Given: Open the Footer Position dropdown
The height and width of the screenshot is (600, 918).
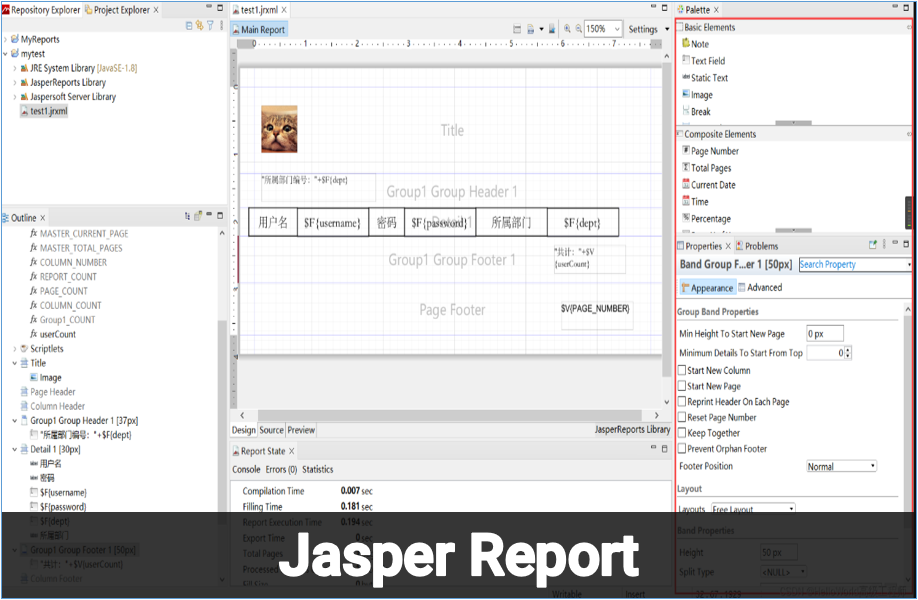Looking at the screenshot, I should [841, 466].
